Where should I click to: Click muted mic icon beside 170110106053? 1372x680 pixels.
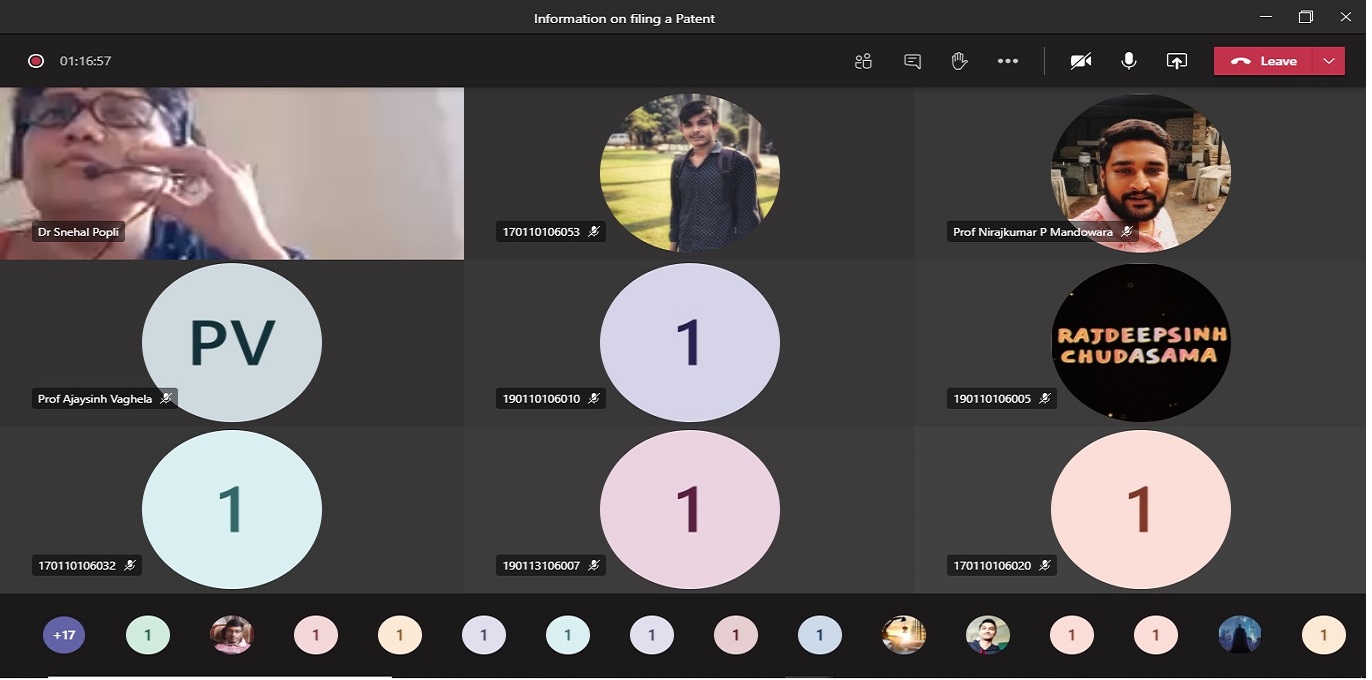tap(594, 232)
